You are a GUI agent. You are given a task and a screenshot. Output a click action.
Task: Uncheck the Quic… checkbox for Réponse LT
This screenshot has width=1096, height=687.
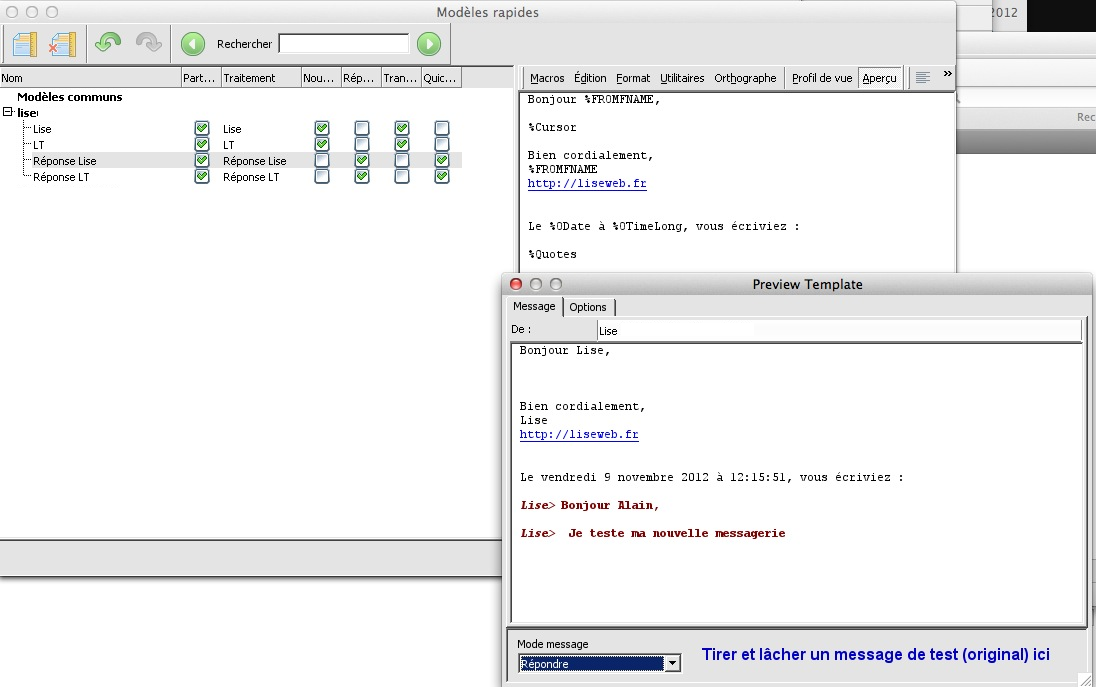click(x=442, y=177)
